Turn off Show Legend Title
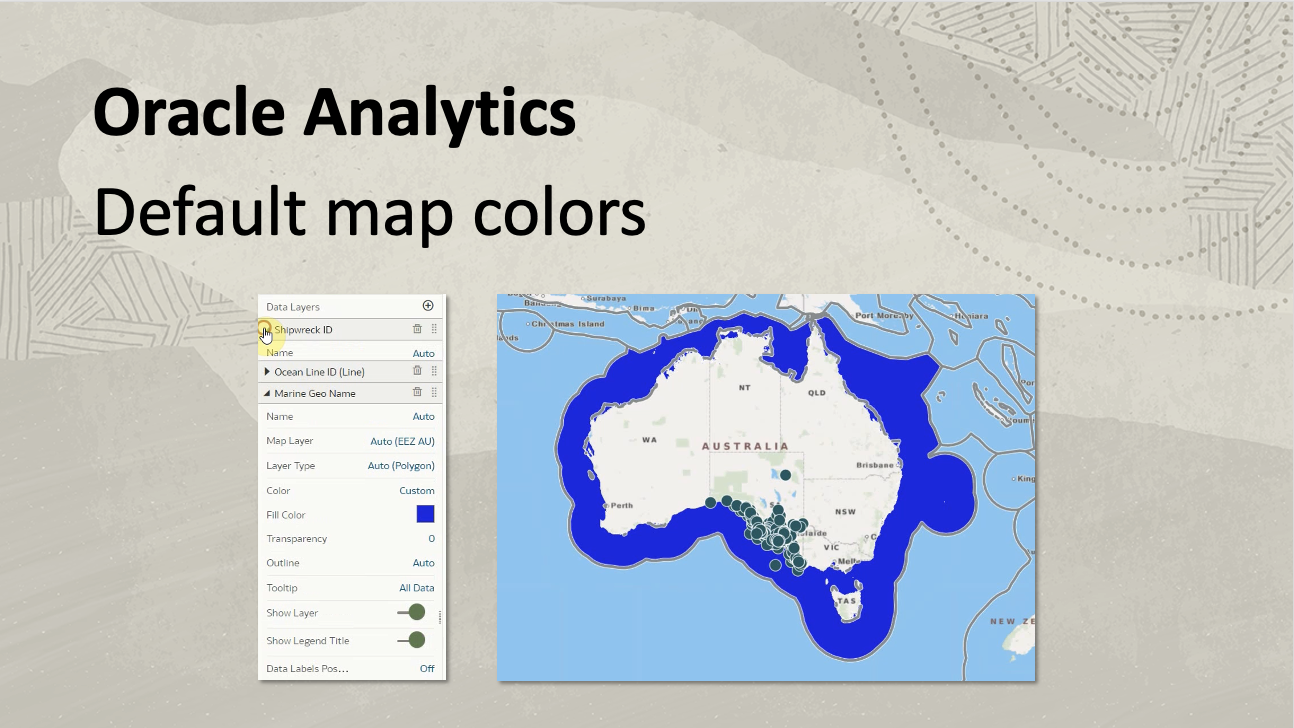1294x728 pixels. click(x=413, y=639)
